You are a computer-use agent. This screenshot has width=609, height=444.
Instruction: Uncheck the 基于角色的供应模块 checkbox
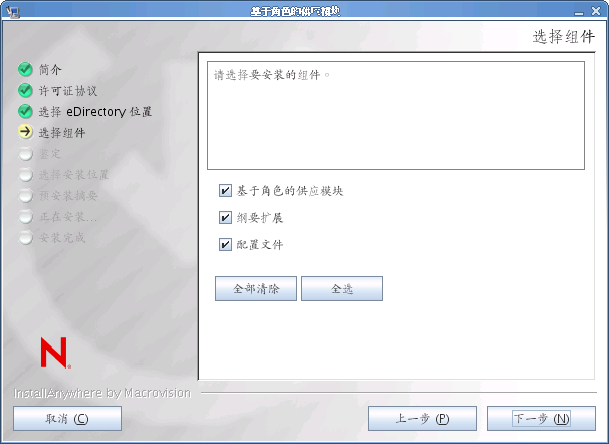225,191
